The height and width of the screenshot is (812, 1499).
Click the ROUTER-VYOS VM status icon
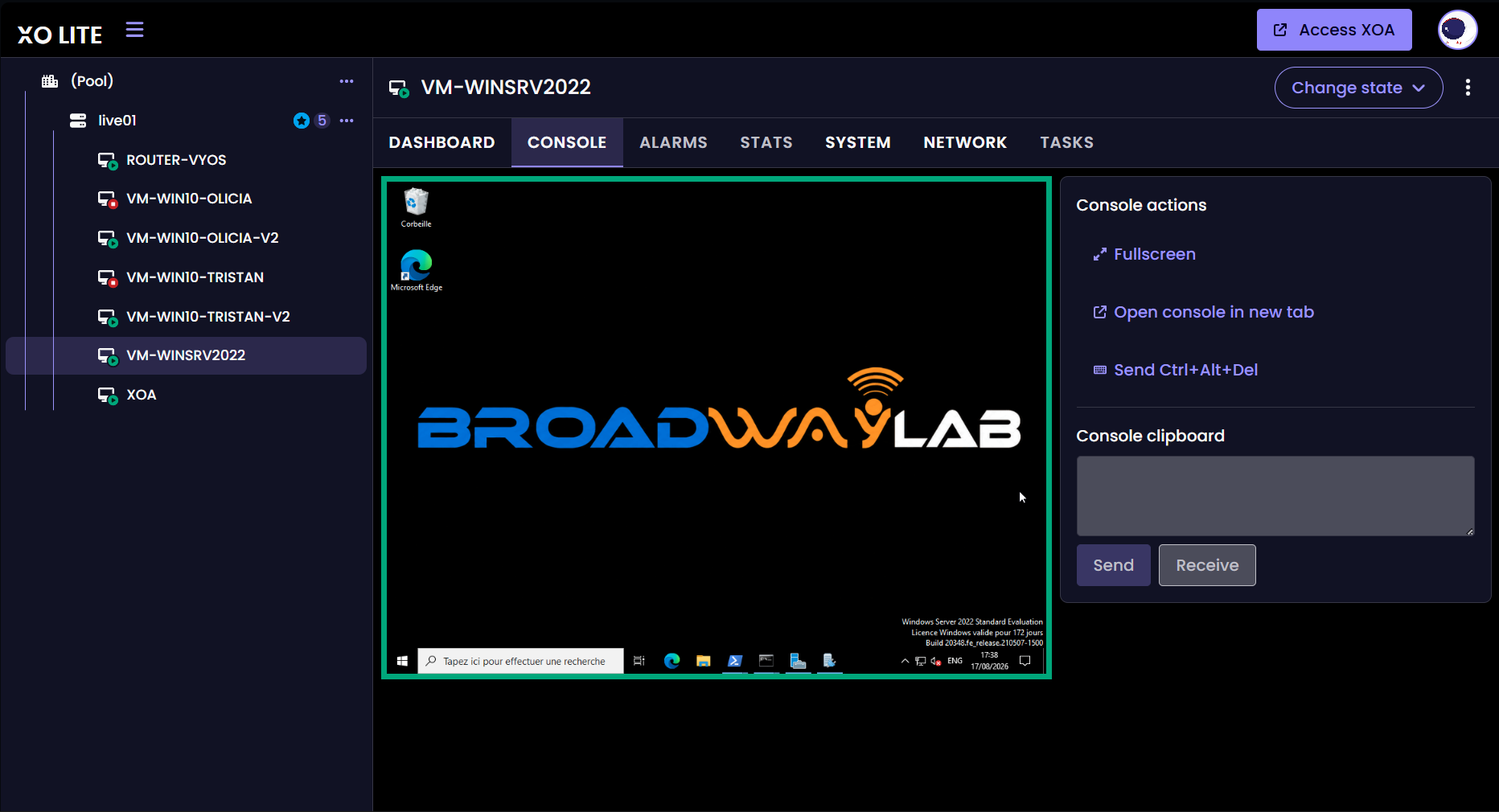tap(107, 161)
